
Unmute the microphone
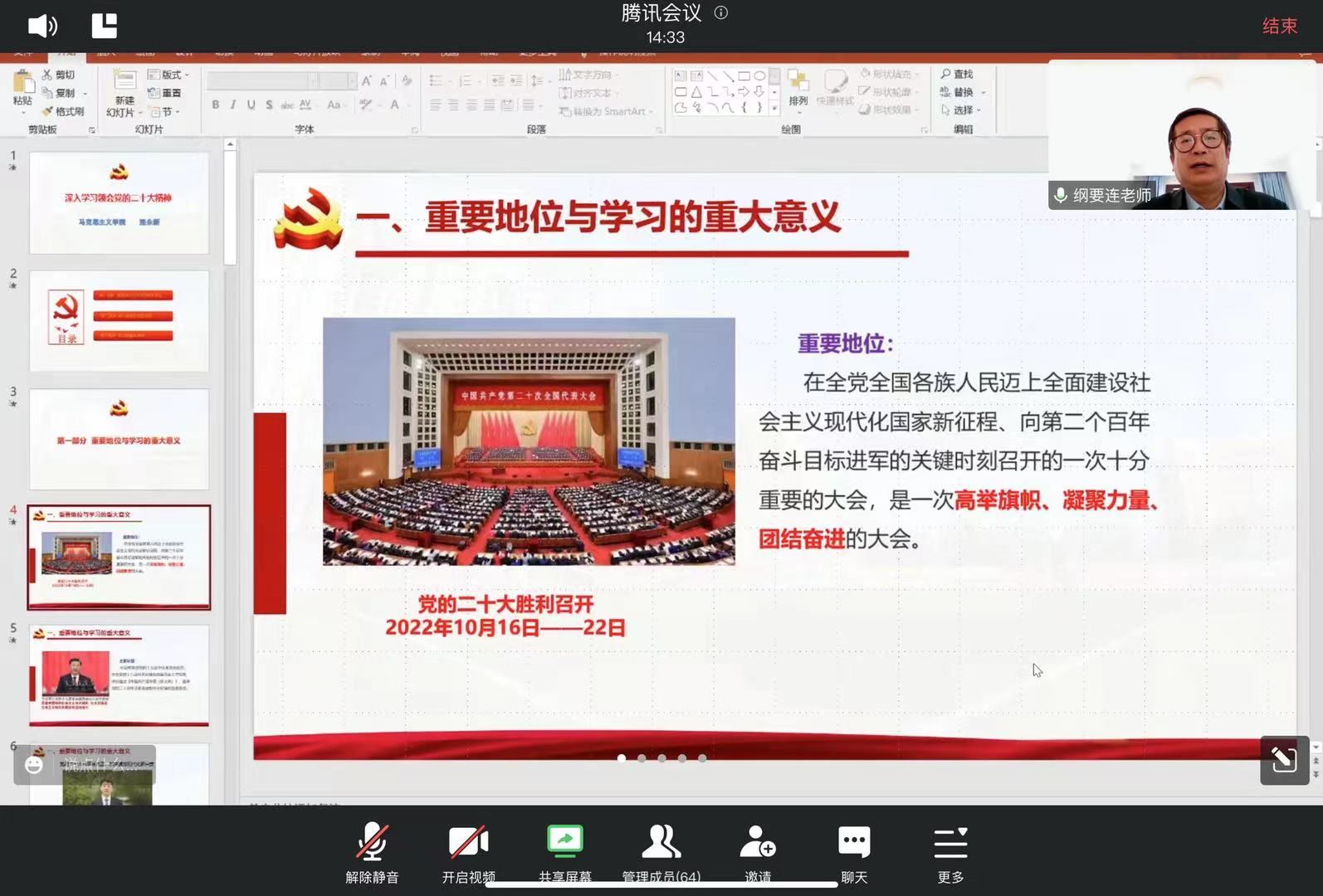pyautogui.click(x=372, y=853)
